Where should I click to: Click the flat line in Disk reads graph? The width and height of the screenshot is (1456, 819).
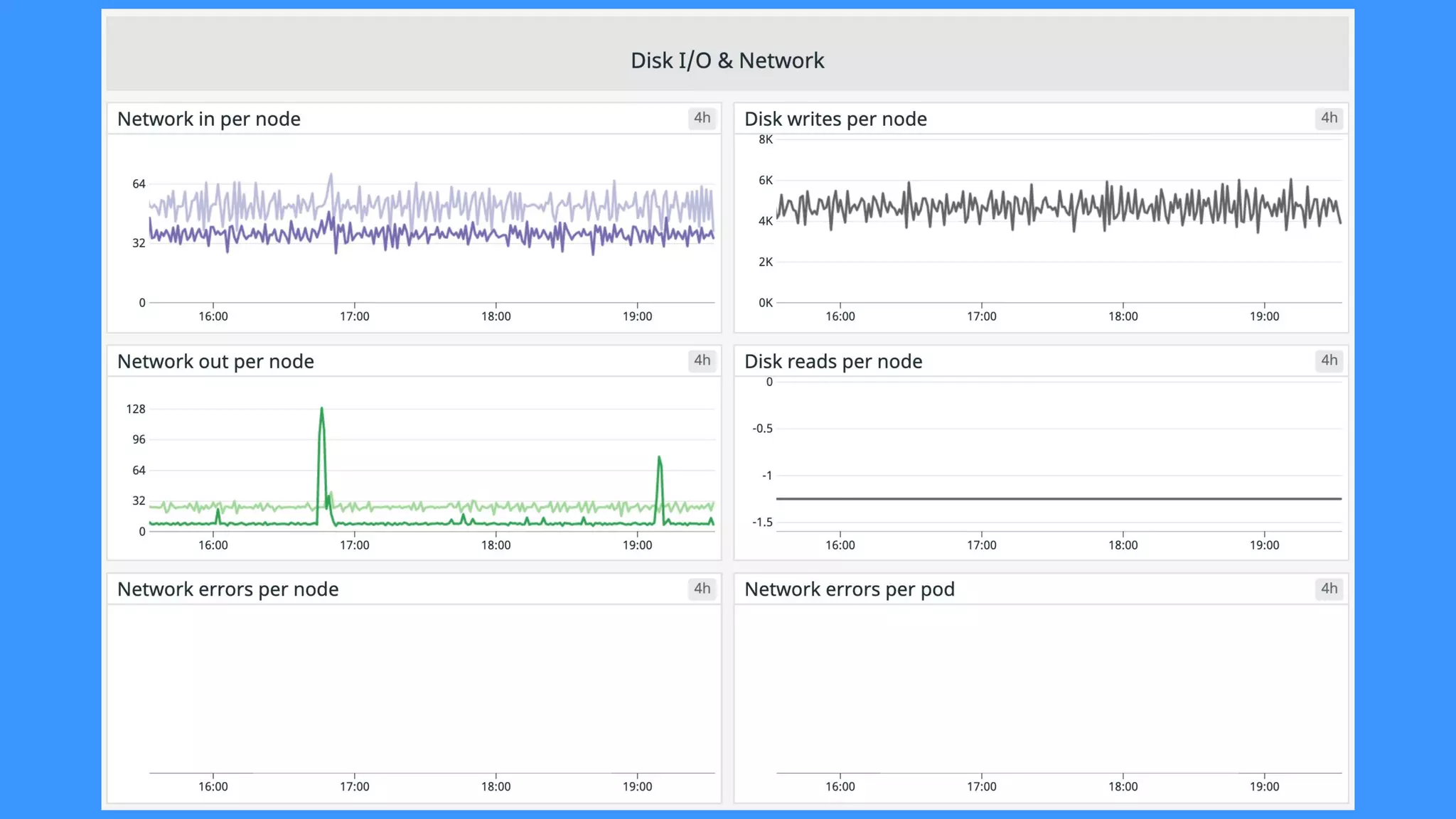(x=1058, y=498)
